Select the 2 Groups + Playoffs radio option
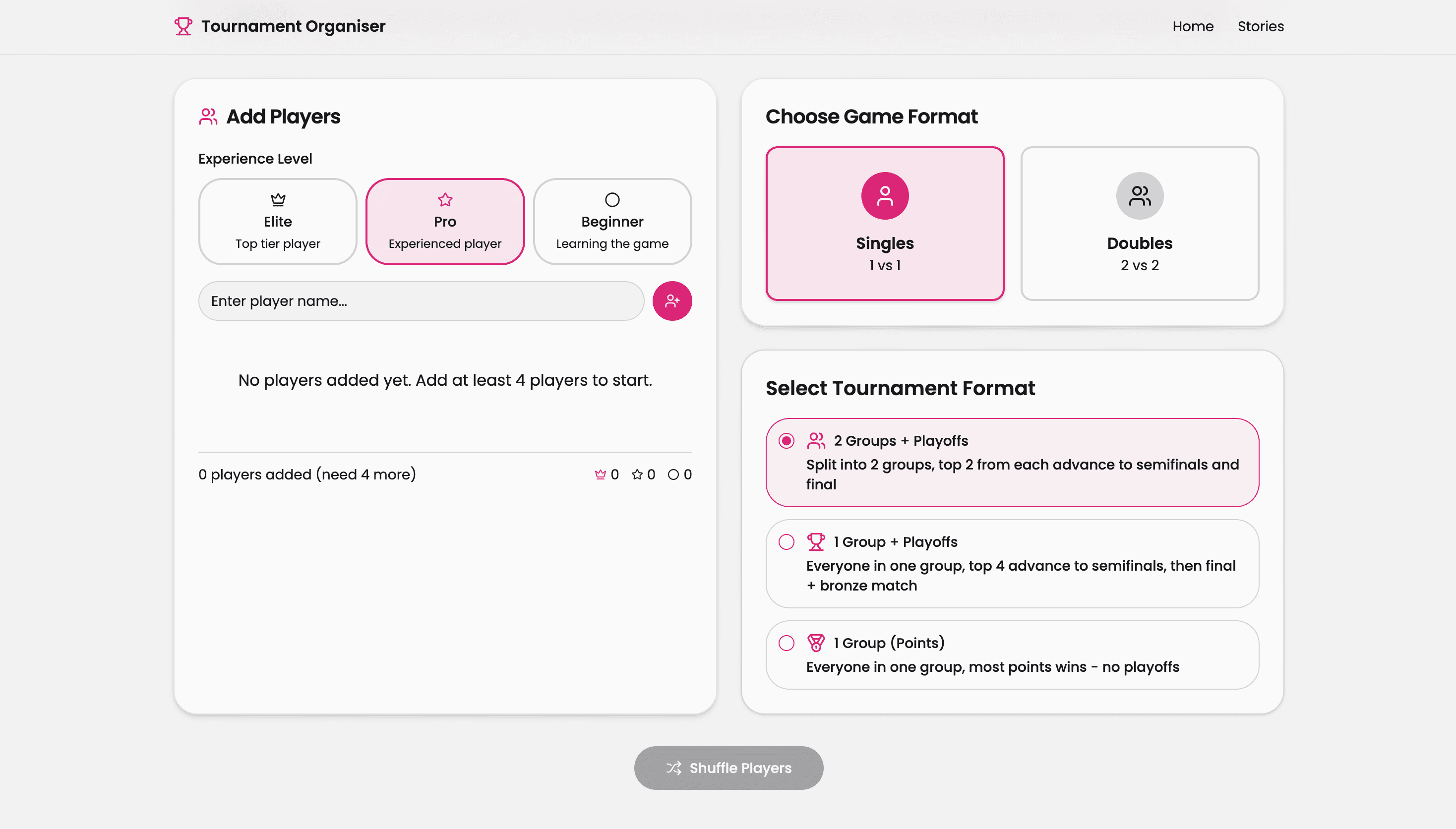 point(787,440)
